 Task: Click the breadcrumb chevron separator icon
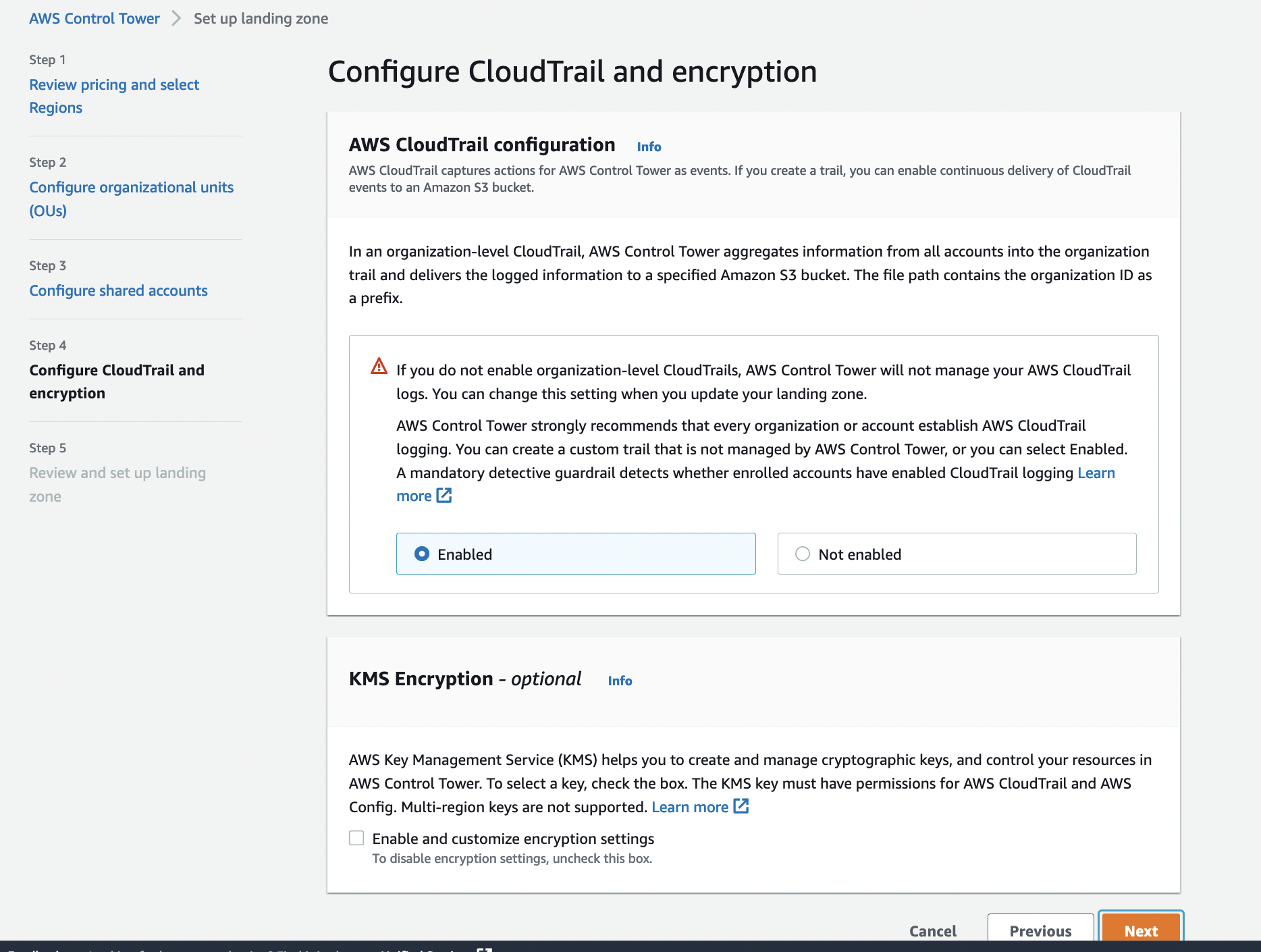click(x=176, y=18)
